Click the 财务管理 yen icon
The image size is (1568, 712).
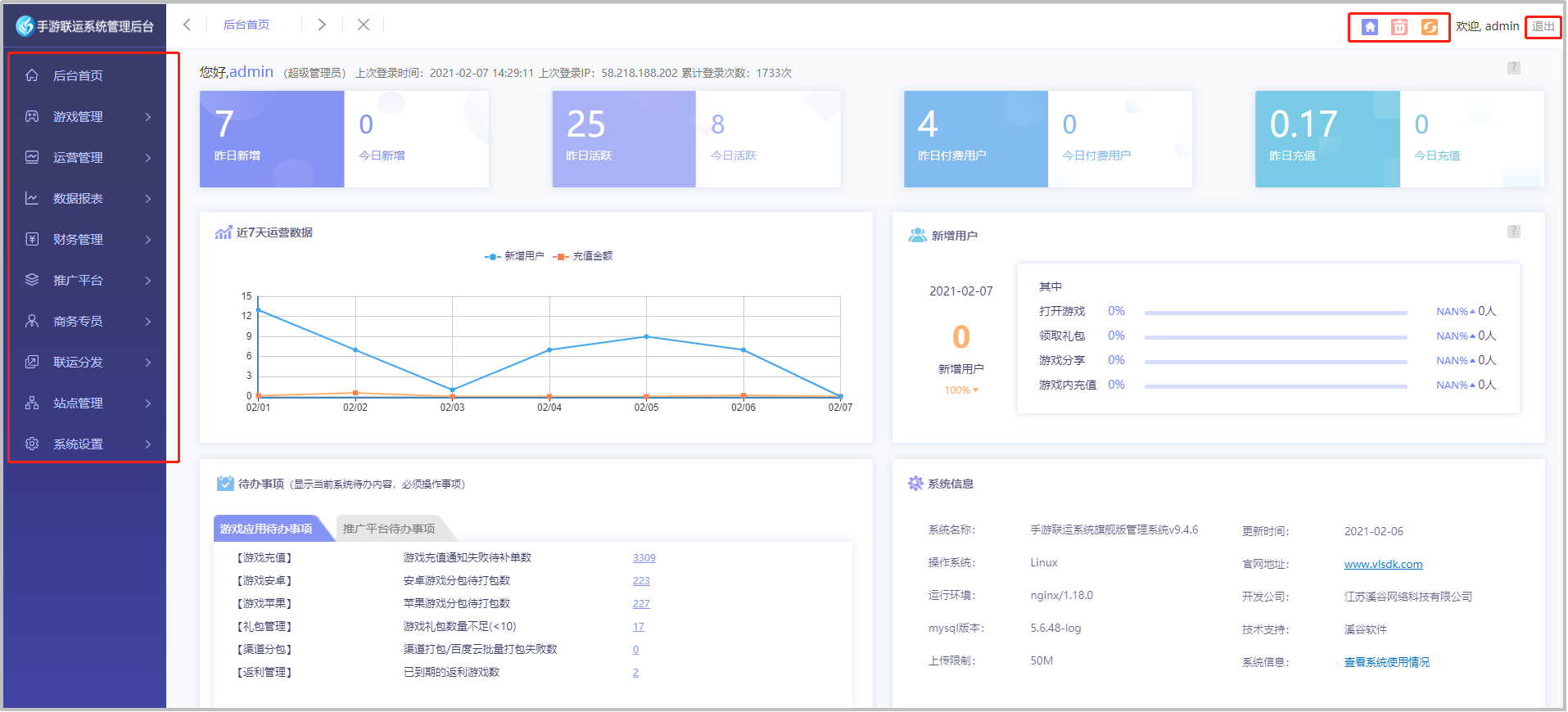[32, 239]
